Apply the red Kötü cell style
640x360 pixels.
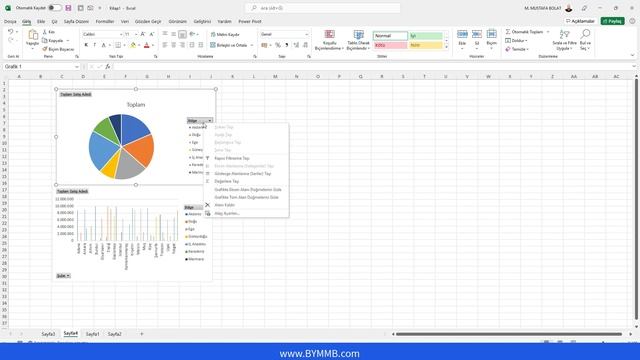(x=390, y=45)
